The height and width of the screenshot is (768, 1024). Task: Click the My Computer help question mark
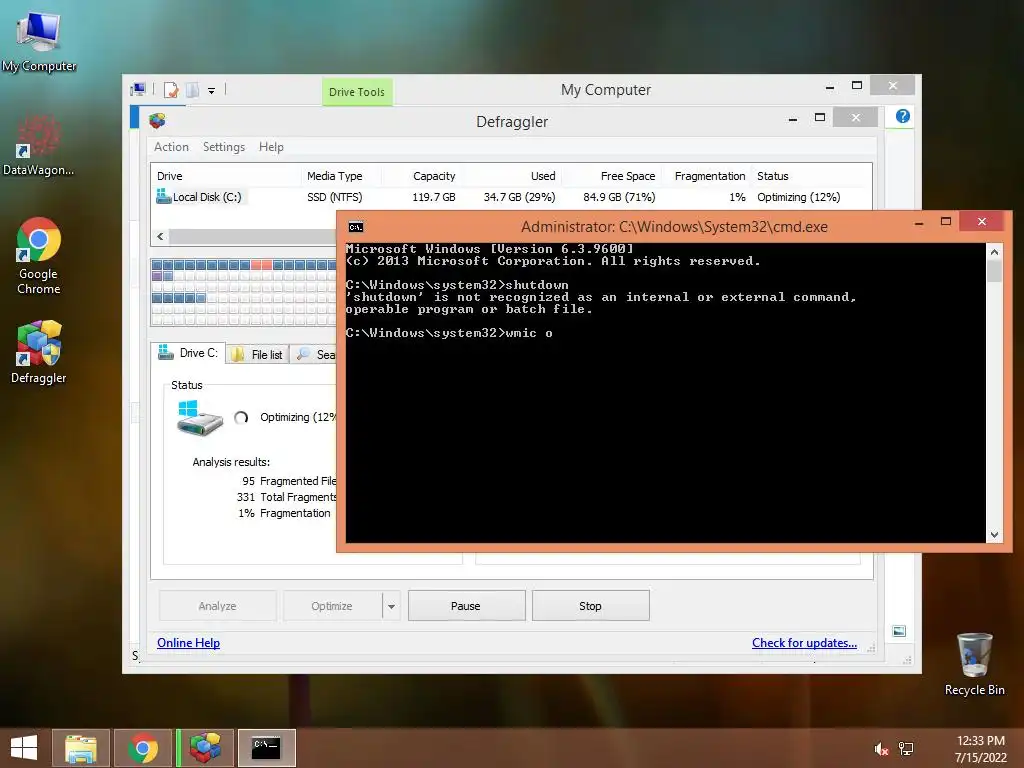coord(903,116)
